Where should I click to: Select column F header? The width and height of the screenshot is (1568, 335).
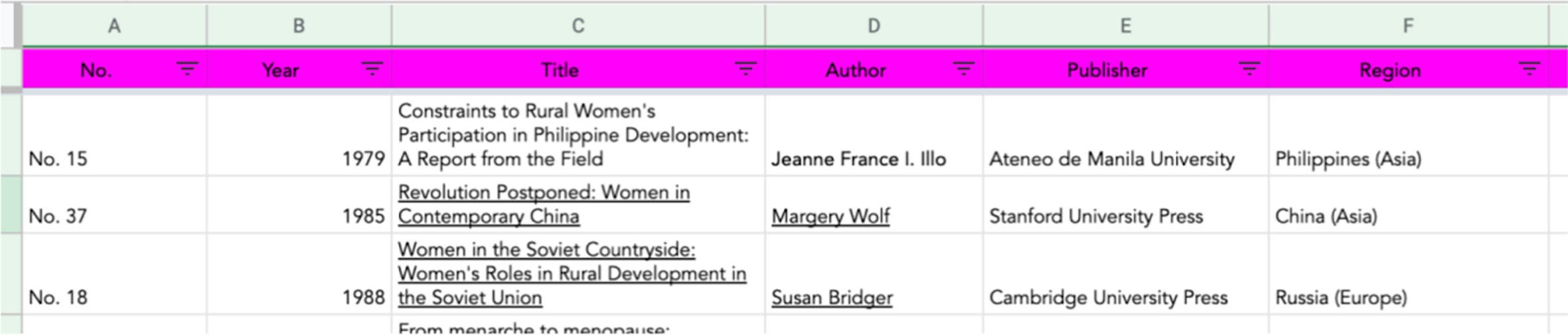point(1408,25)
